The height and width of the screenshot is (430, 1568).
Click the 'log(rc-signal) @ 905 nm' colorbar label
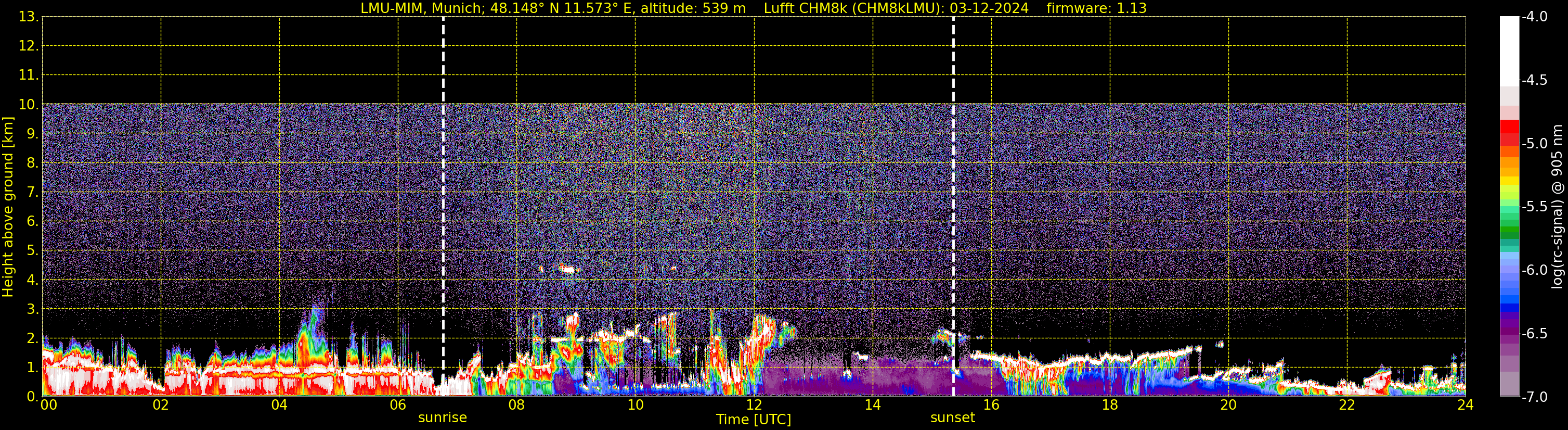coord(1557,207)
